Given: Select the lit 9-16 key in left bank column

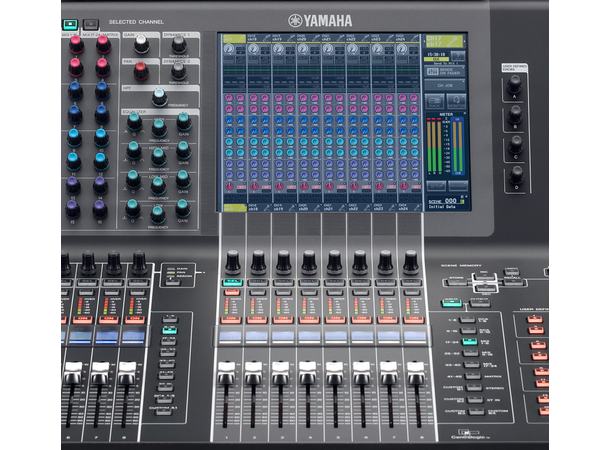Looking at the screenshot, I should pyautogui.click(x=170, y=331).
